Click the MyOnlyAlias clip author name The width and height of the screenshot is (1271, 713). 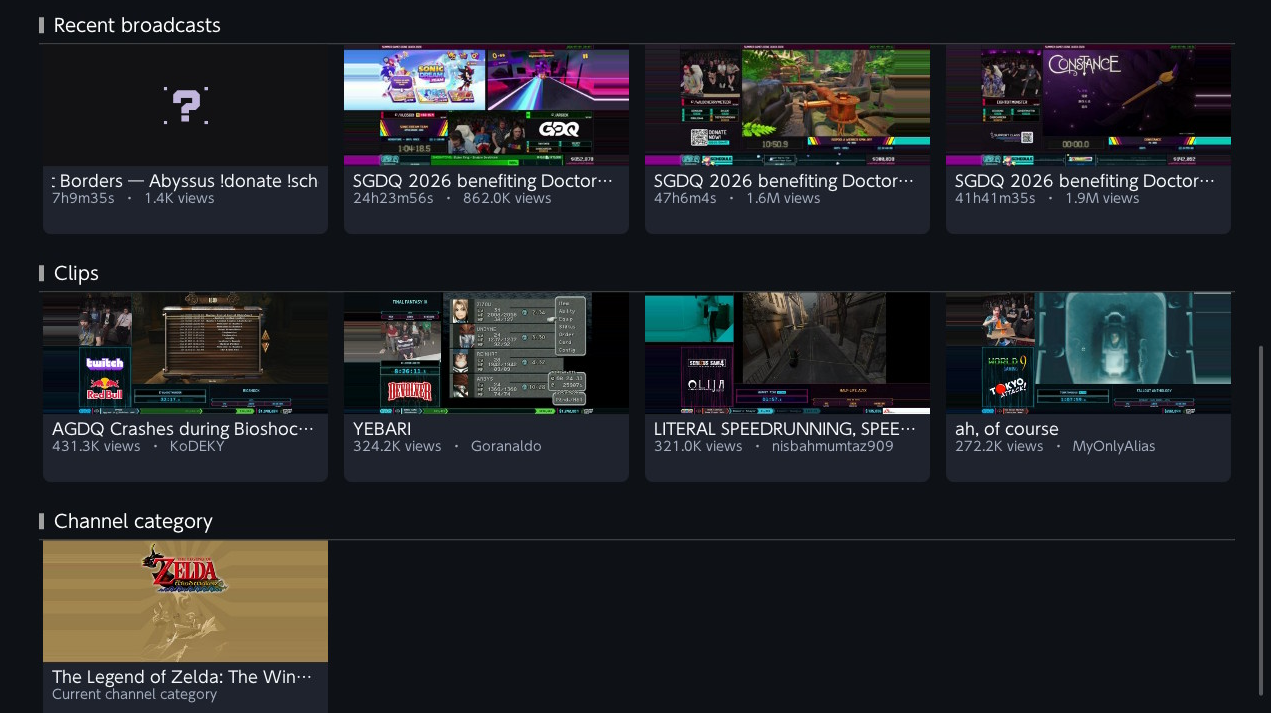pos(1114,446)
